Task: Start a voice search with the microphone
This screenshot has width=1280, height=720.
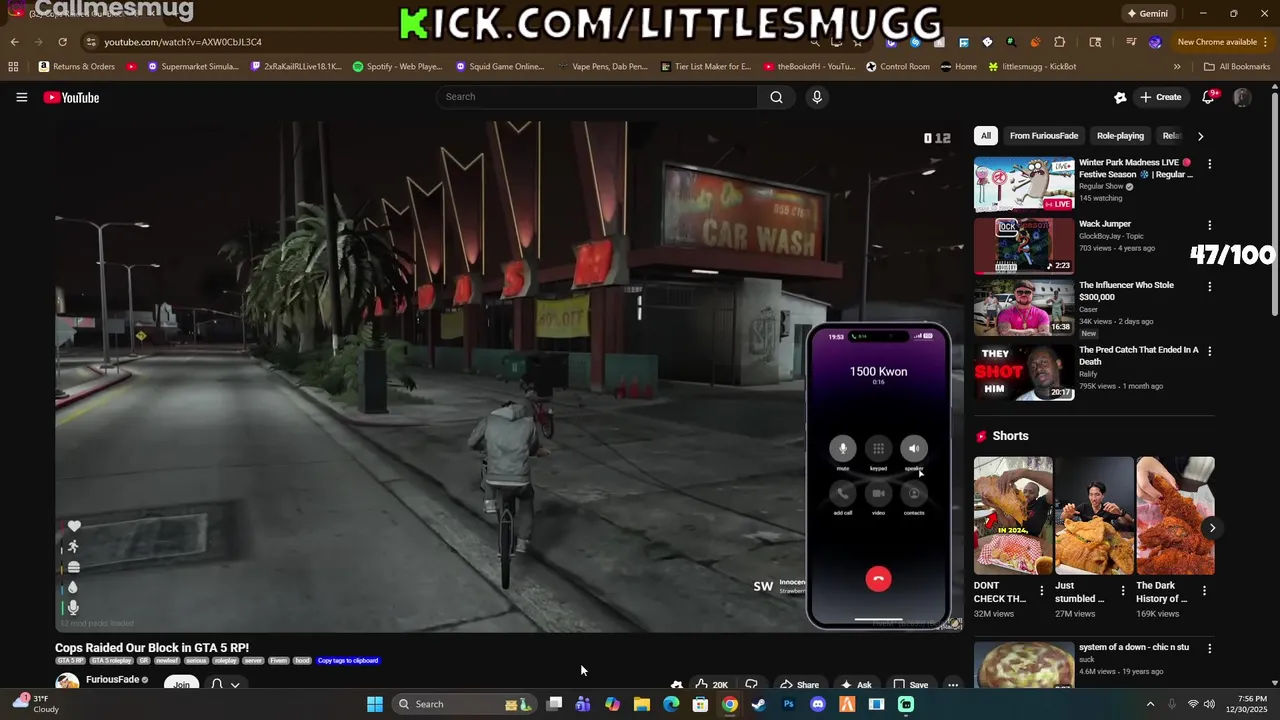Action: point(817,97)
